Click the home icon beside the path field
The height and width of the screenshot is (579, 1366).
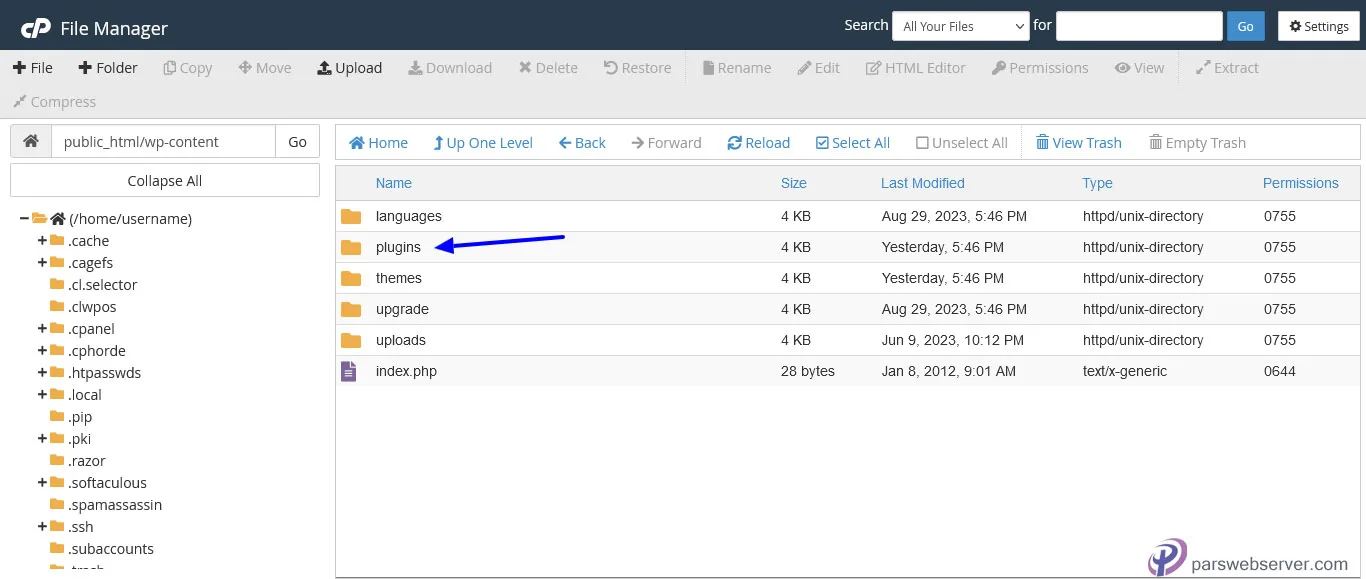(x=31, y=142)
